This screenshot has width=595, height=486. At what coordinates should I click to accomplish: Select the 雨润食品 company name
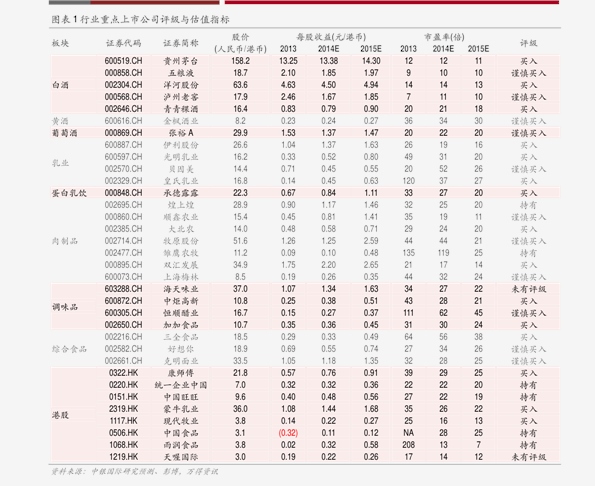click(181, 445)
